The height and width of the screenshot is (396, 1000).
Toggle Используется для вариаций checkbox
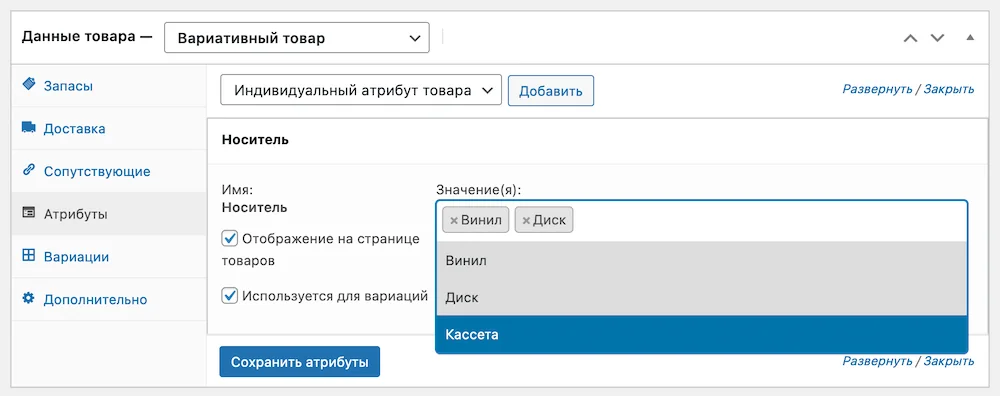click(230, 296)
